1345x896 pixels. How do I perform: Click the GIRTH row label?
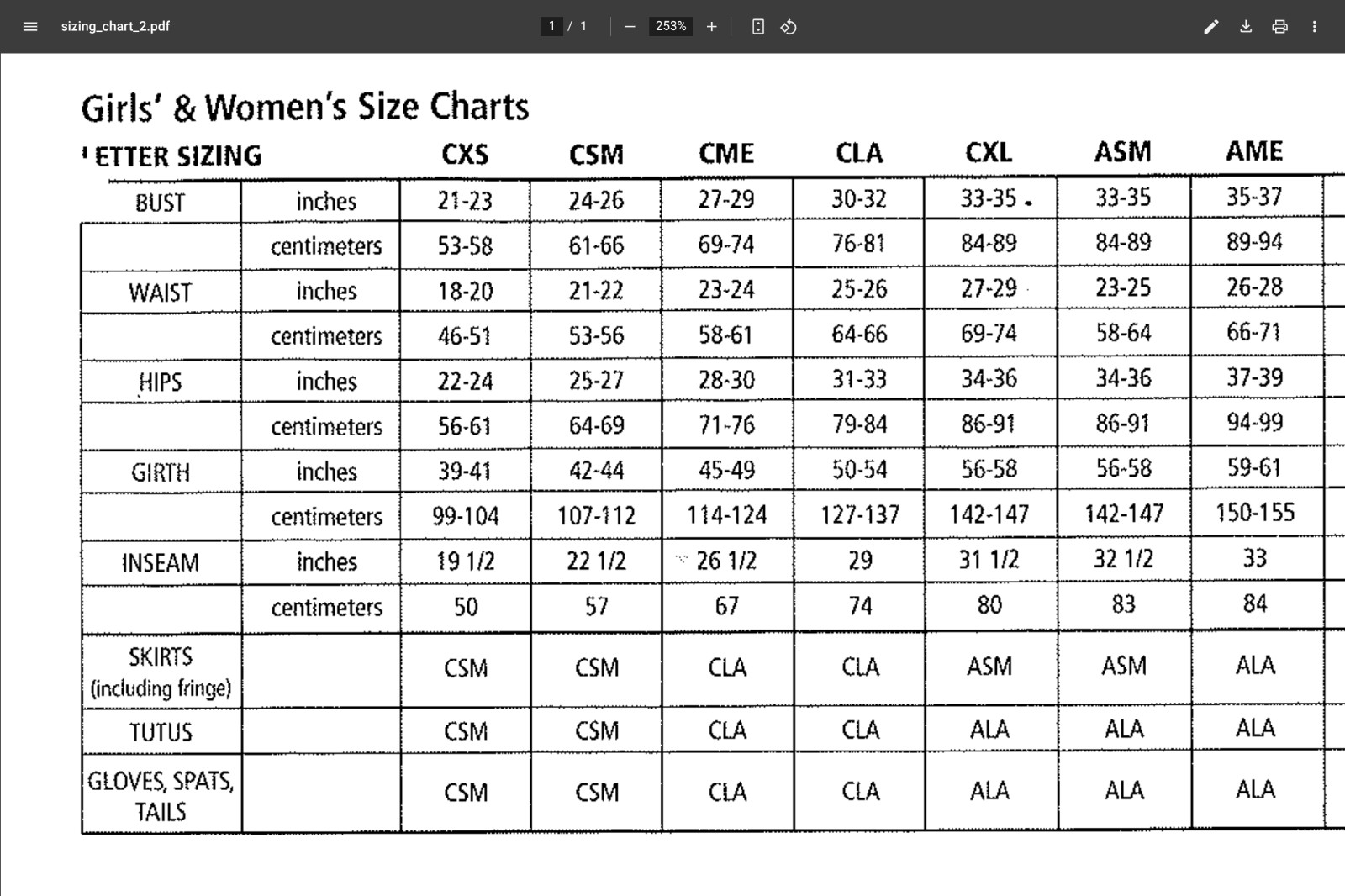click(160, 472)
